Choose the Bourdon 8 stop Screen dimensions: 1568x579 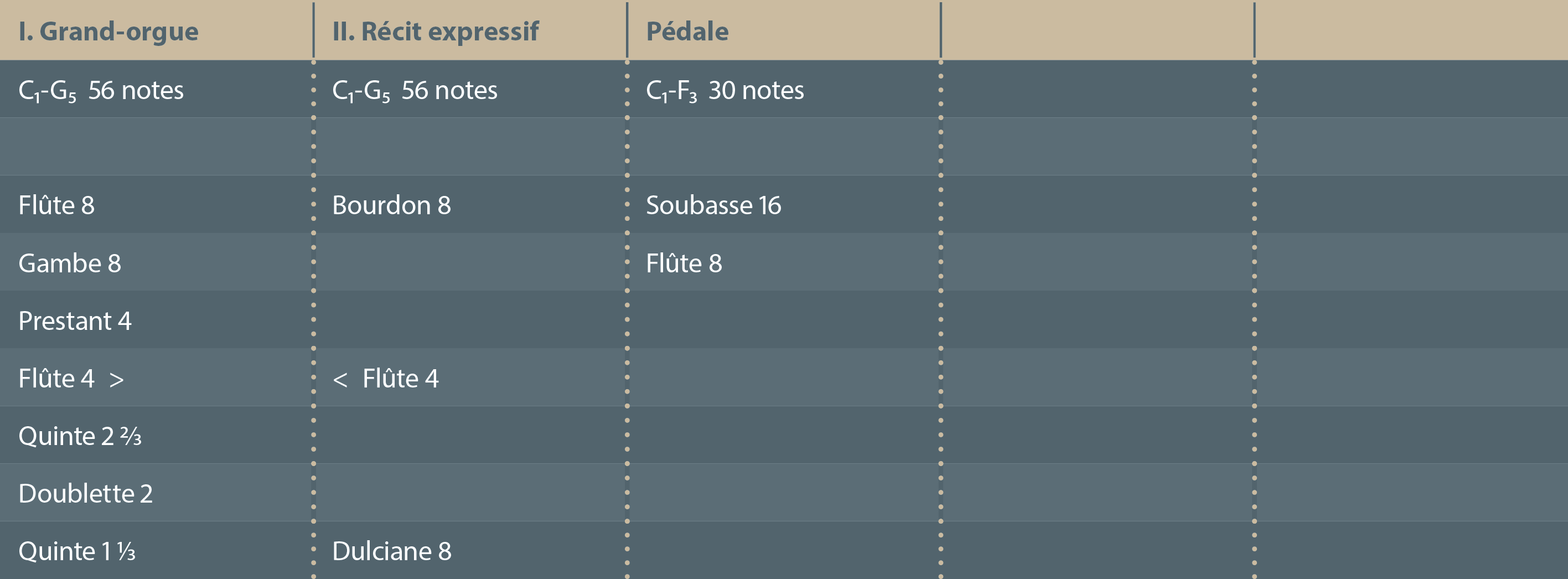[x=391, y=205]
